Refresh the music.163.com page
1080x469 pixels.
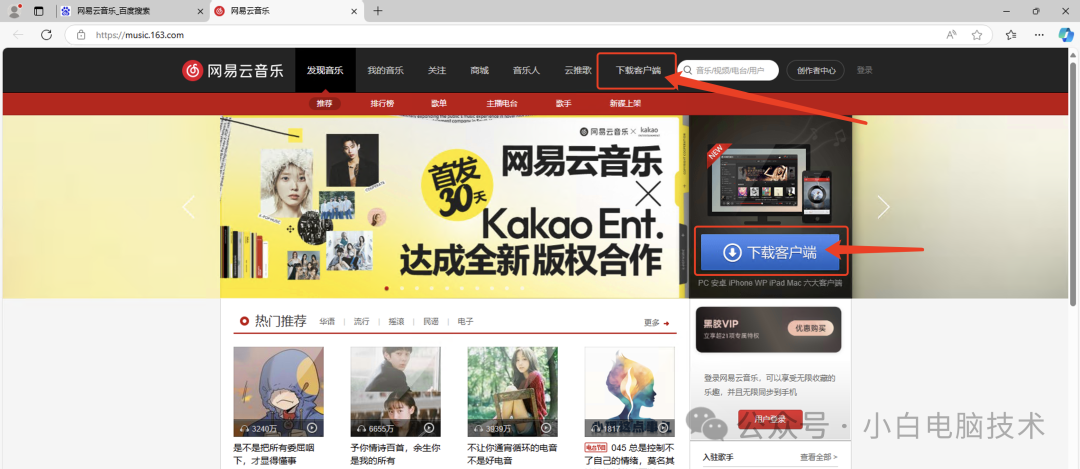46,34
